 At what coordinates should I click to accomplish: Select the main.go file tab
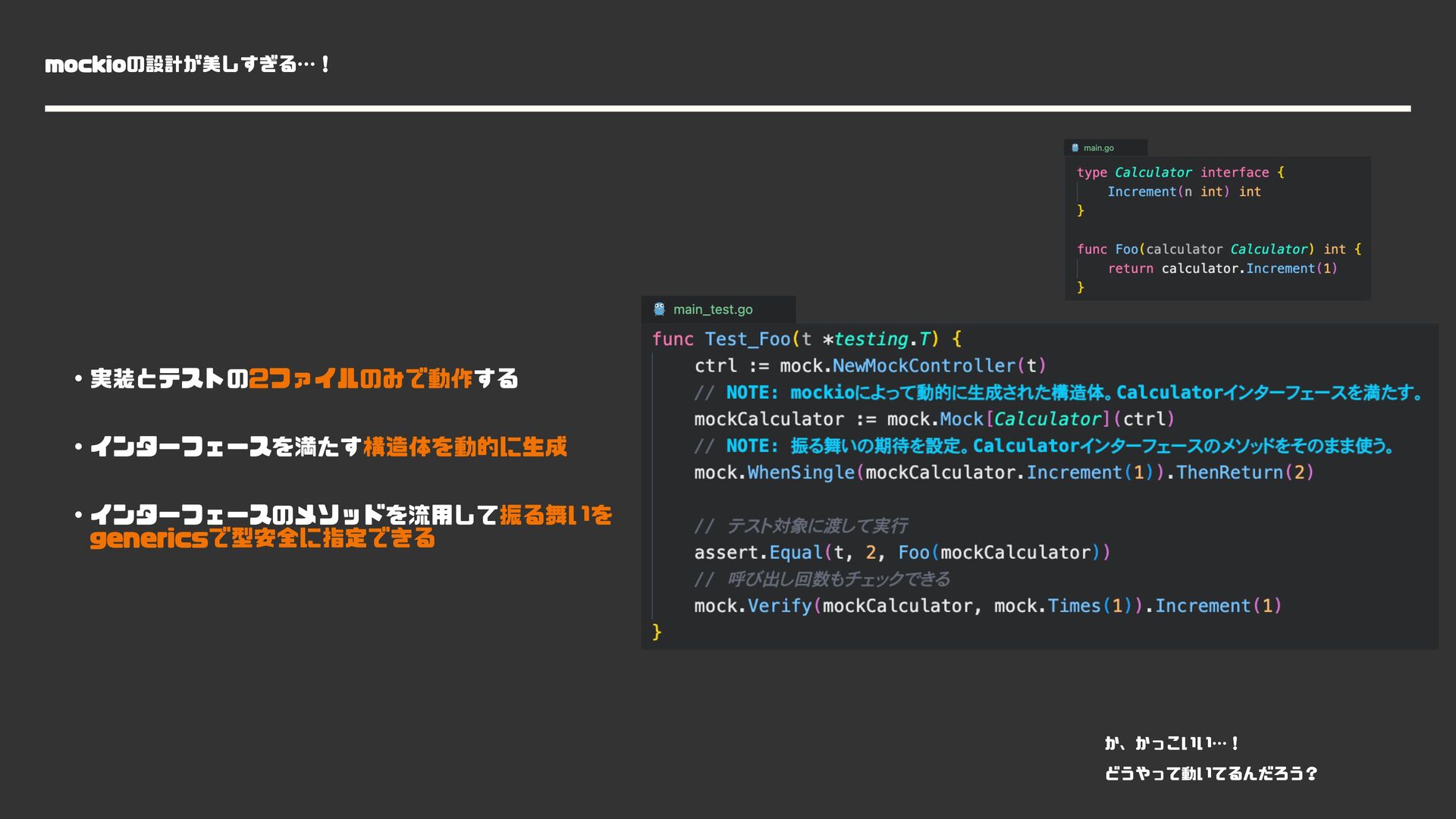click(1098, 148)
